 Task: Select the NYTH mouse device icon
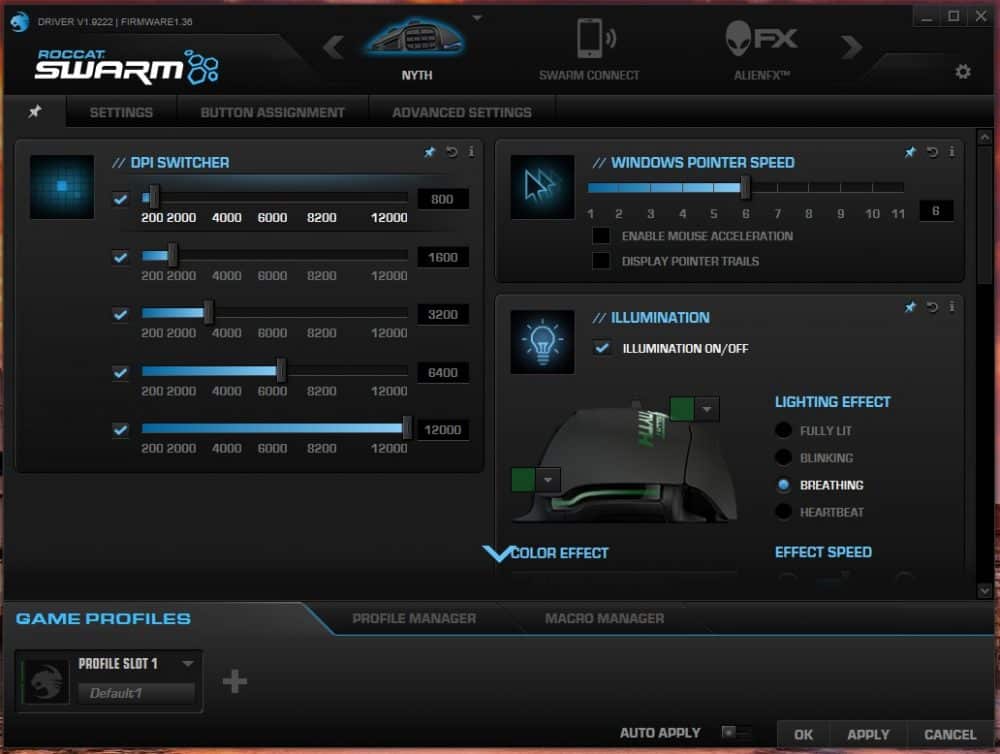(415, 38)
